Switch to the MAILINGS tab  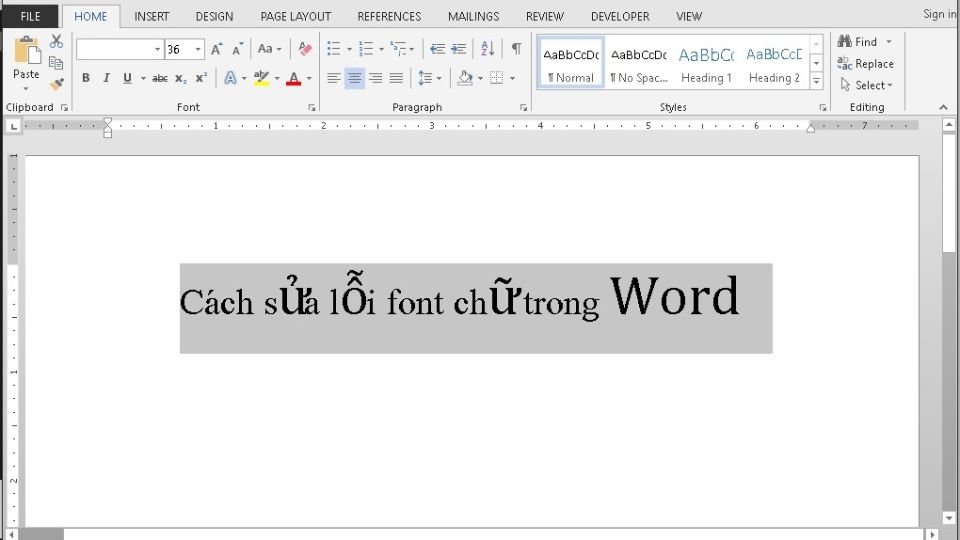click(473, 17)
